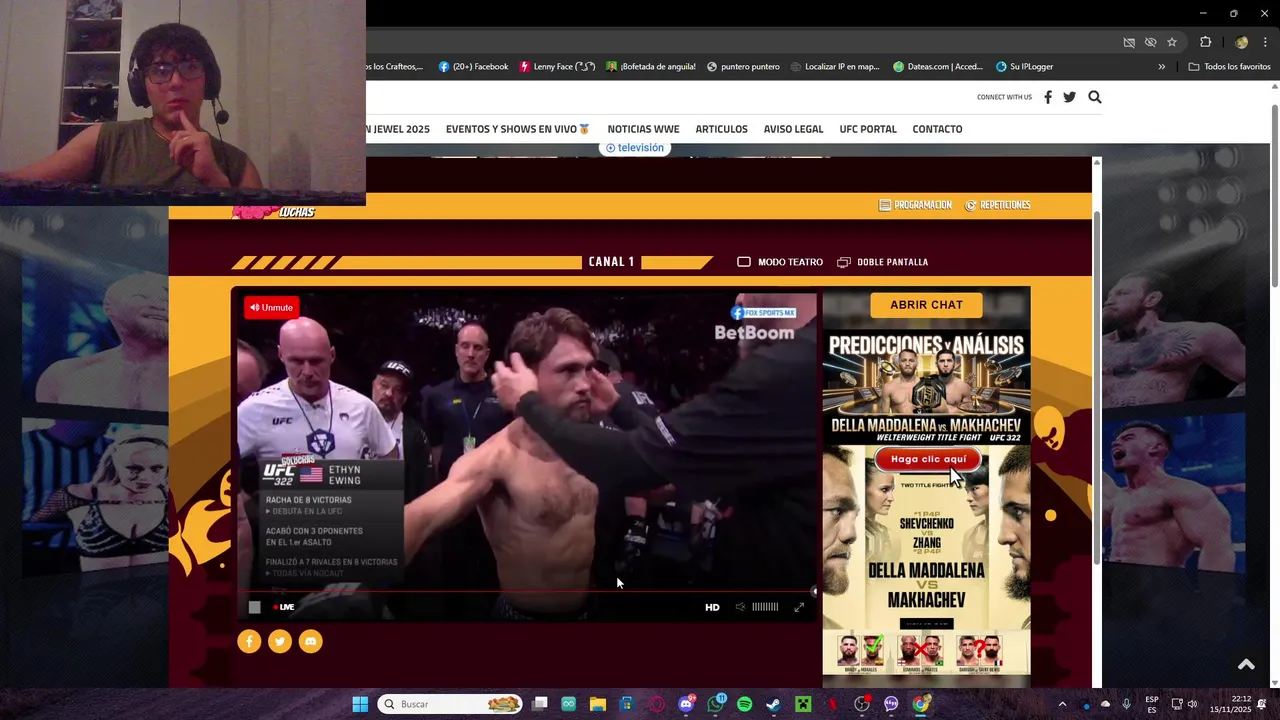Open Steam from the taskbar
1280x720 pixels.
pyautogui.click(x=773, y=704)
